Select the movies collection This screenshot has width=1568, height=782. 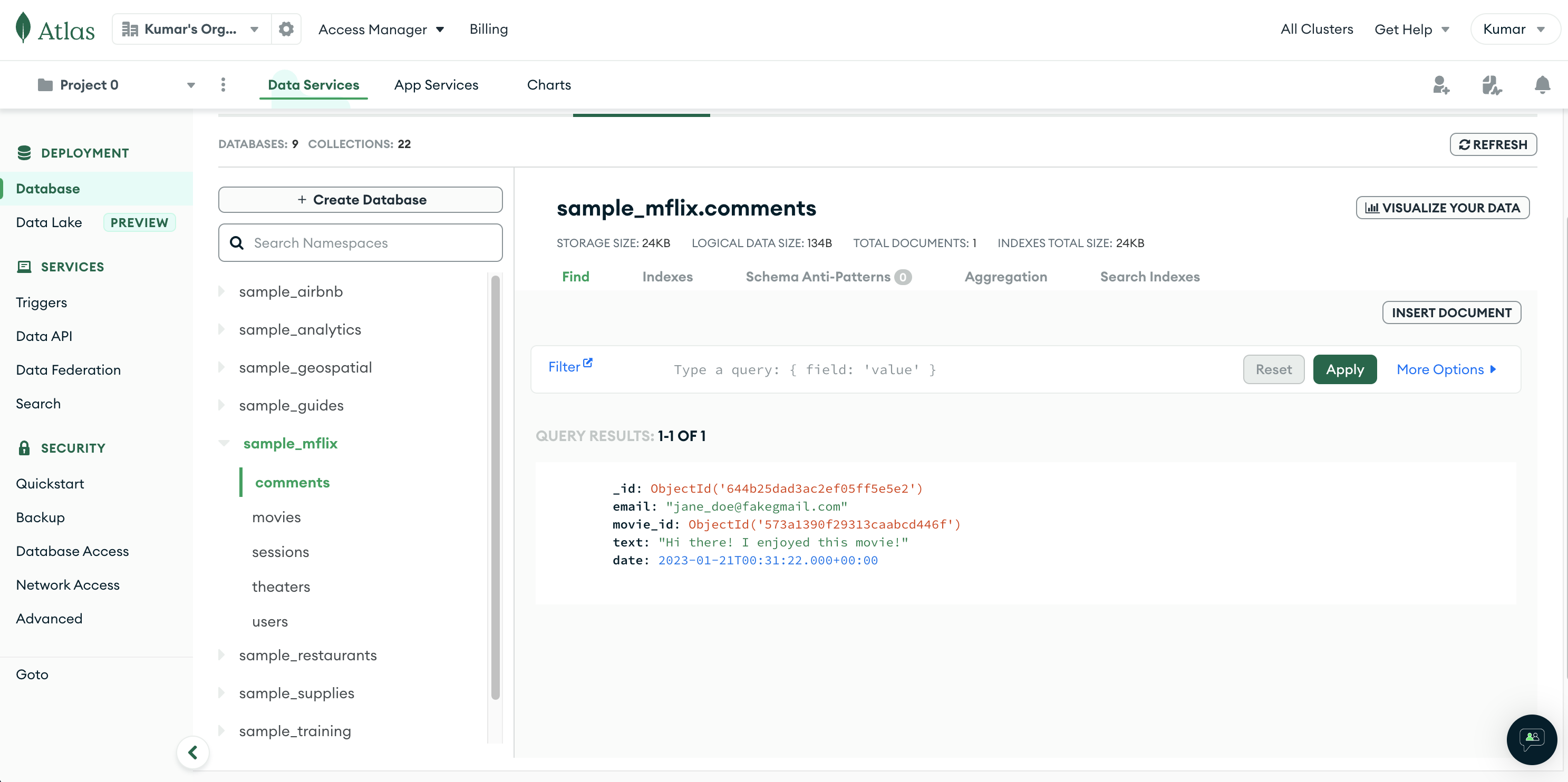(x=276, y=517)
